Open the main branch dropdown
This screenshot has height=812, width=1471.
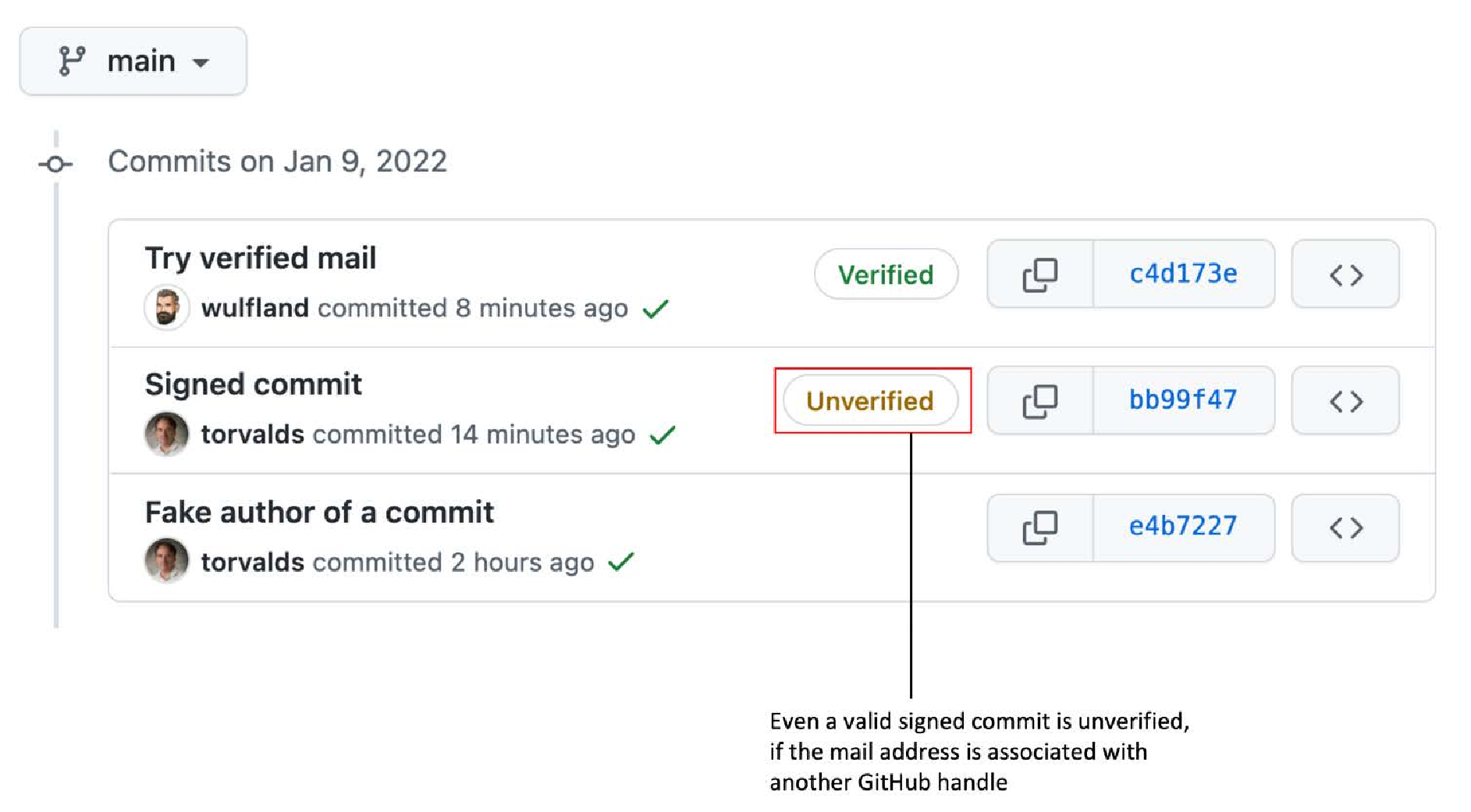click(x=133, y=61)
